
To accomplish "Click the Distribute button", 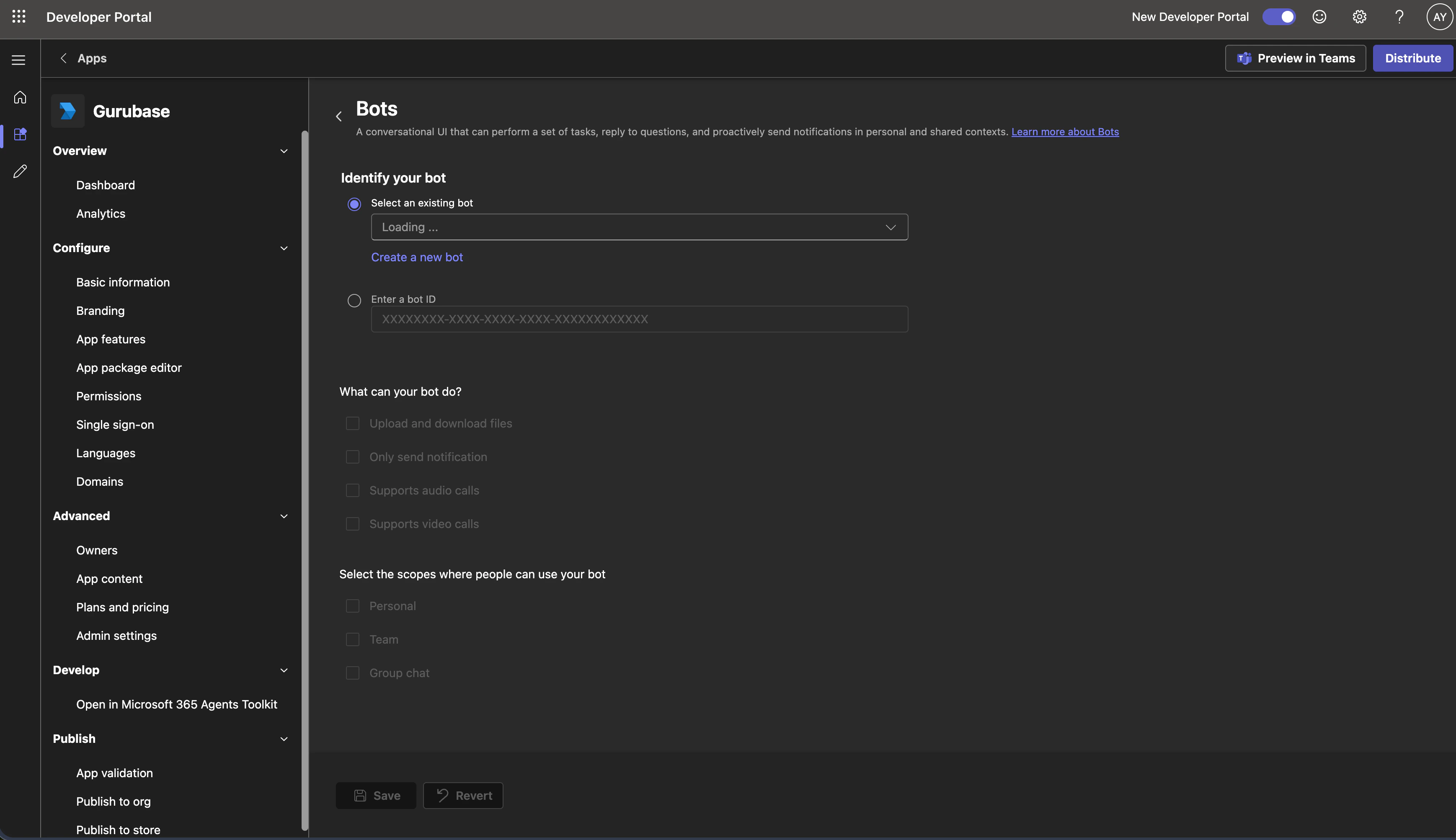I will point(1413,58).
